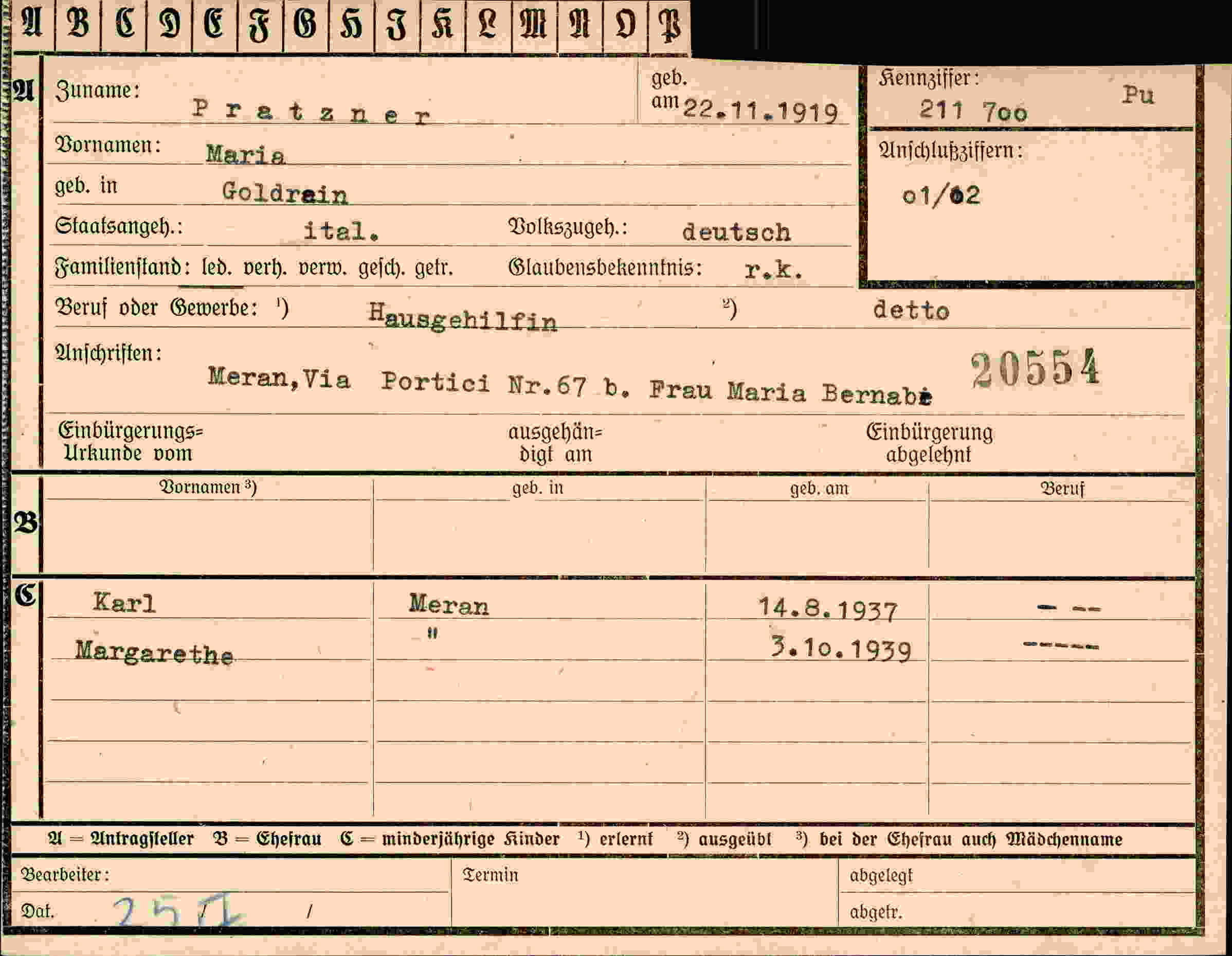The height and width of the screenshot is (956, 1232).
Task: Click the "Familienstand:" label
Action: point(122,267)
